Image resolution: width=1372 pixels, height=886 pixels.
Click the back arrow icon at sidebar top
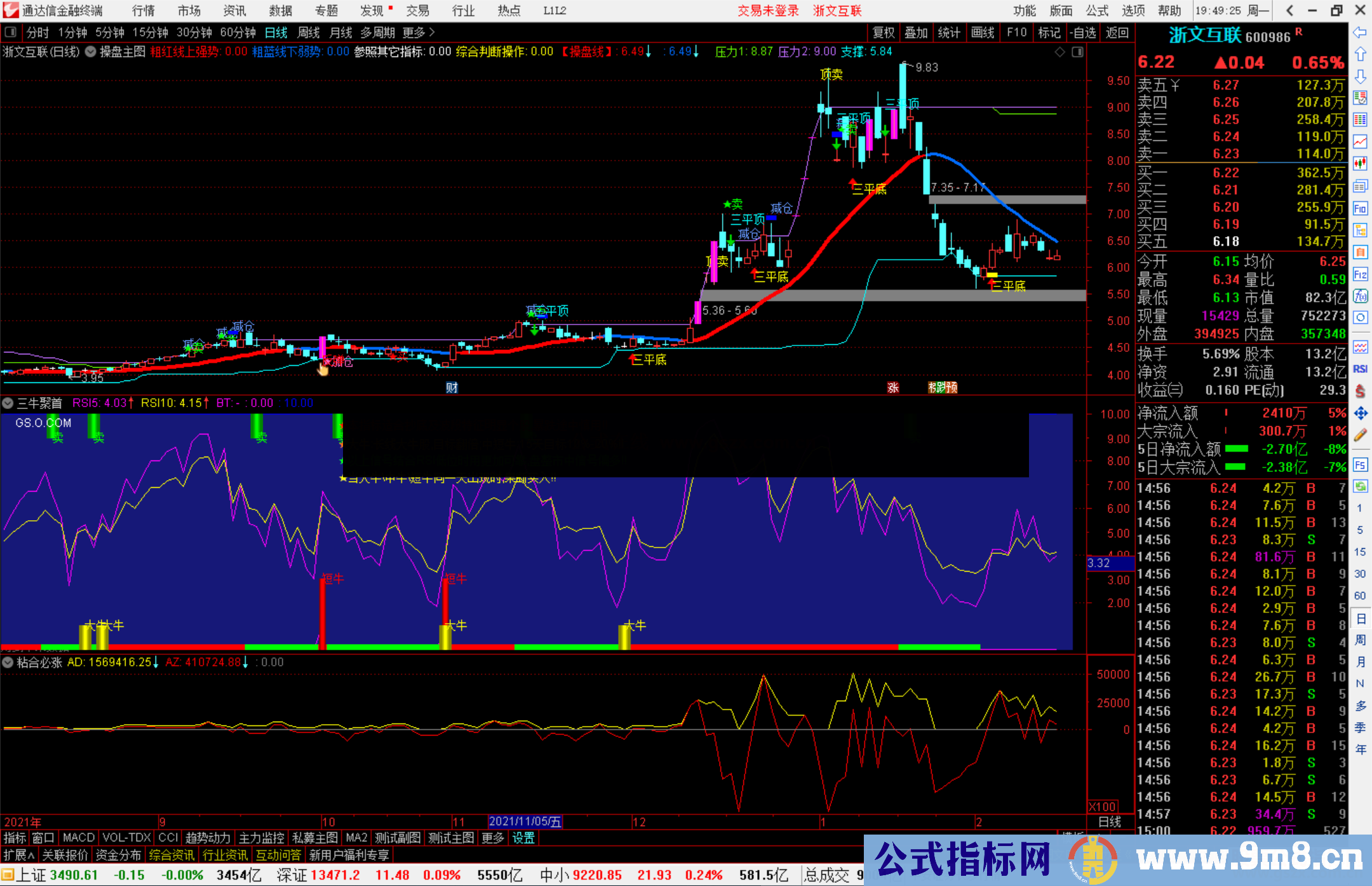click(x=1361, y=34)
